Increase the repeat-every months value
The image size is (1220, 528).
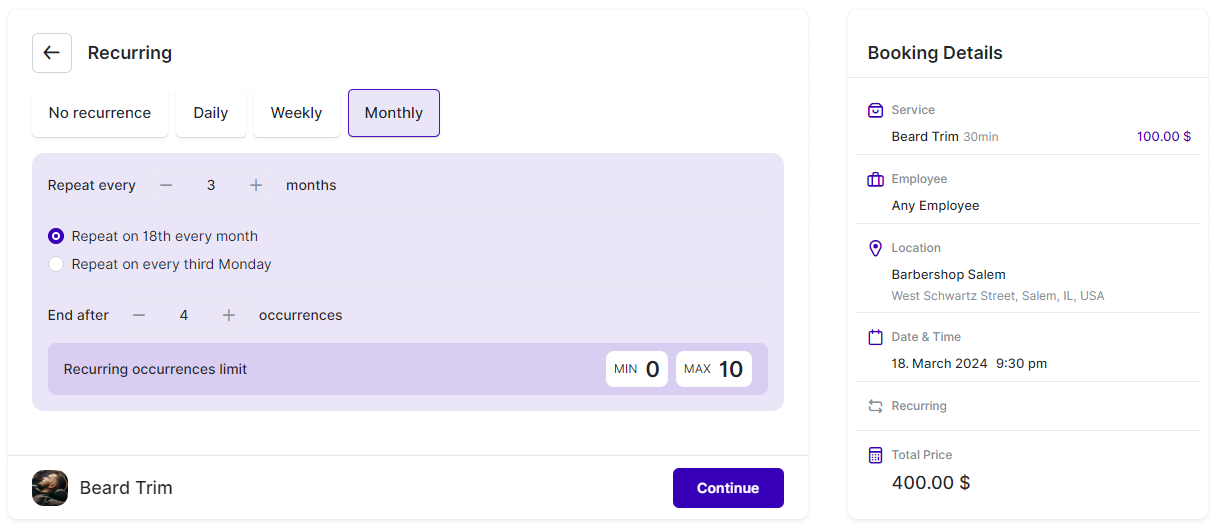(x=256, y=185)
